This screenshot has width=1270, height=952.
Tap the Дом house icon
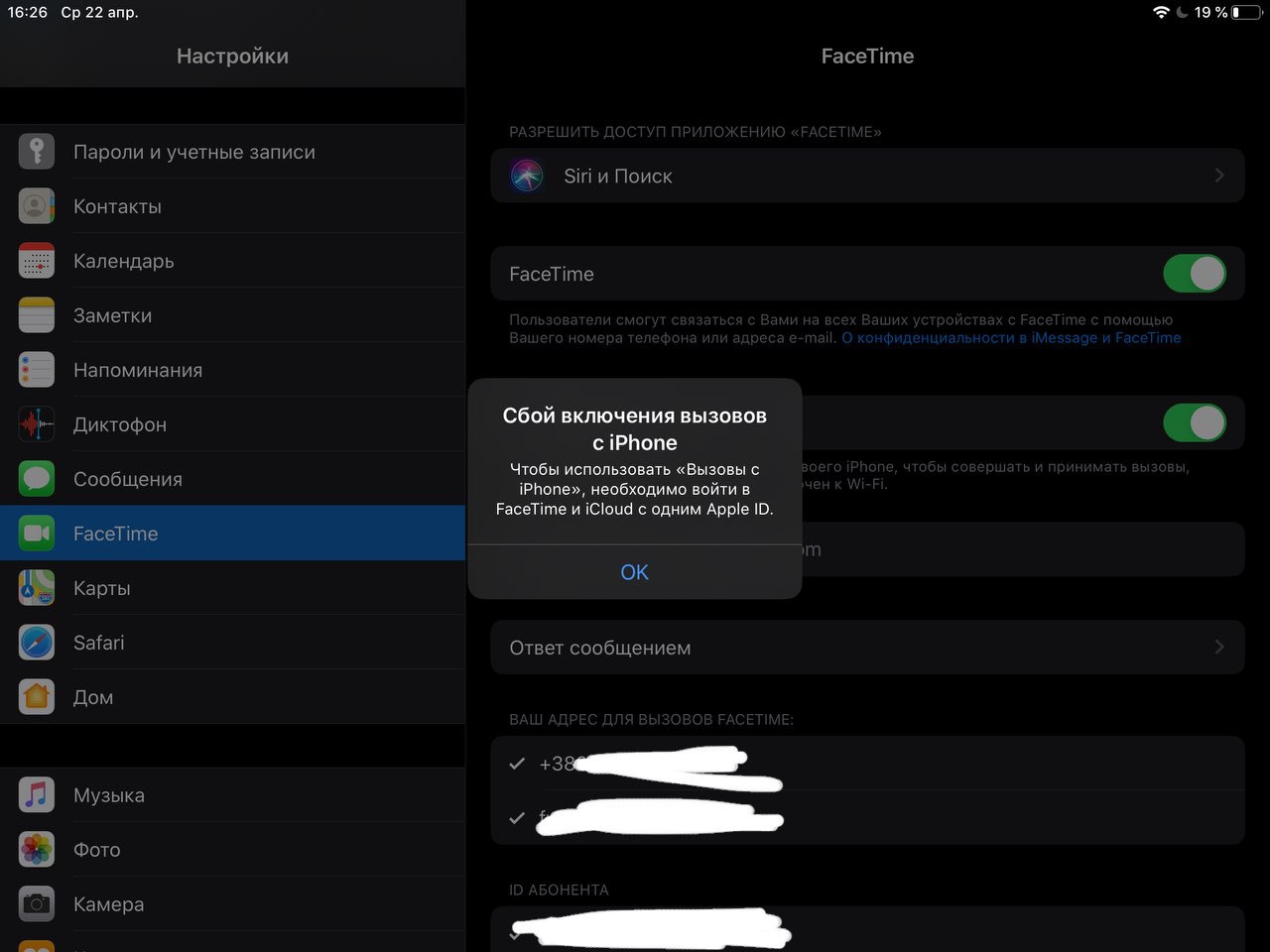click(x=37, y=697)
